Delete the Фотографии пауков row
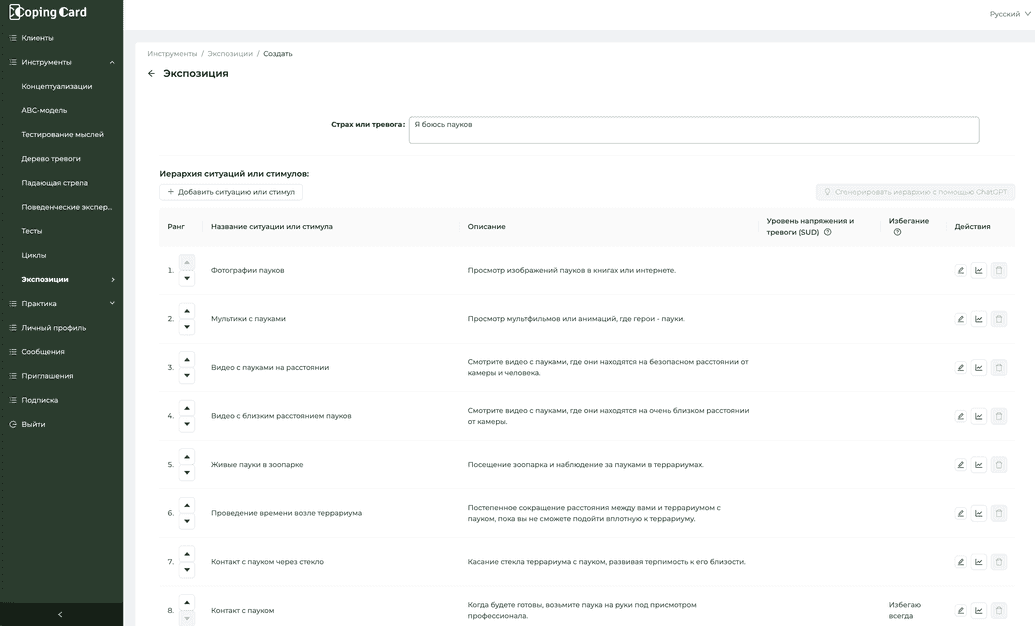Viewport: 1035px width, 626px height. 999,270
